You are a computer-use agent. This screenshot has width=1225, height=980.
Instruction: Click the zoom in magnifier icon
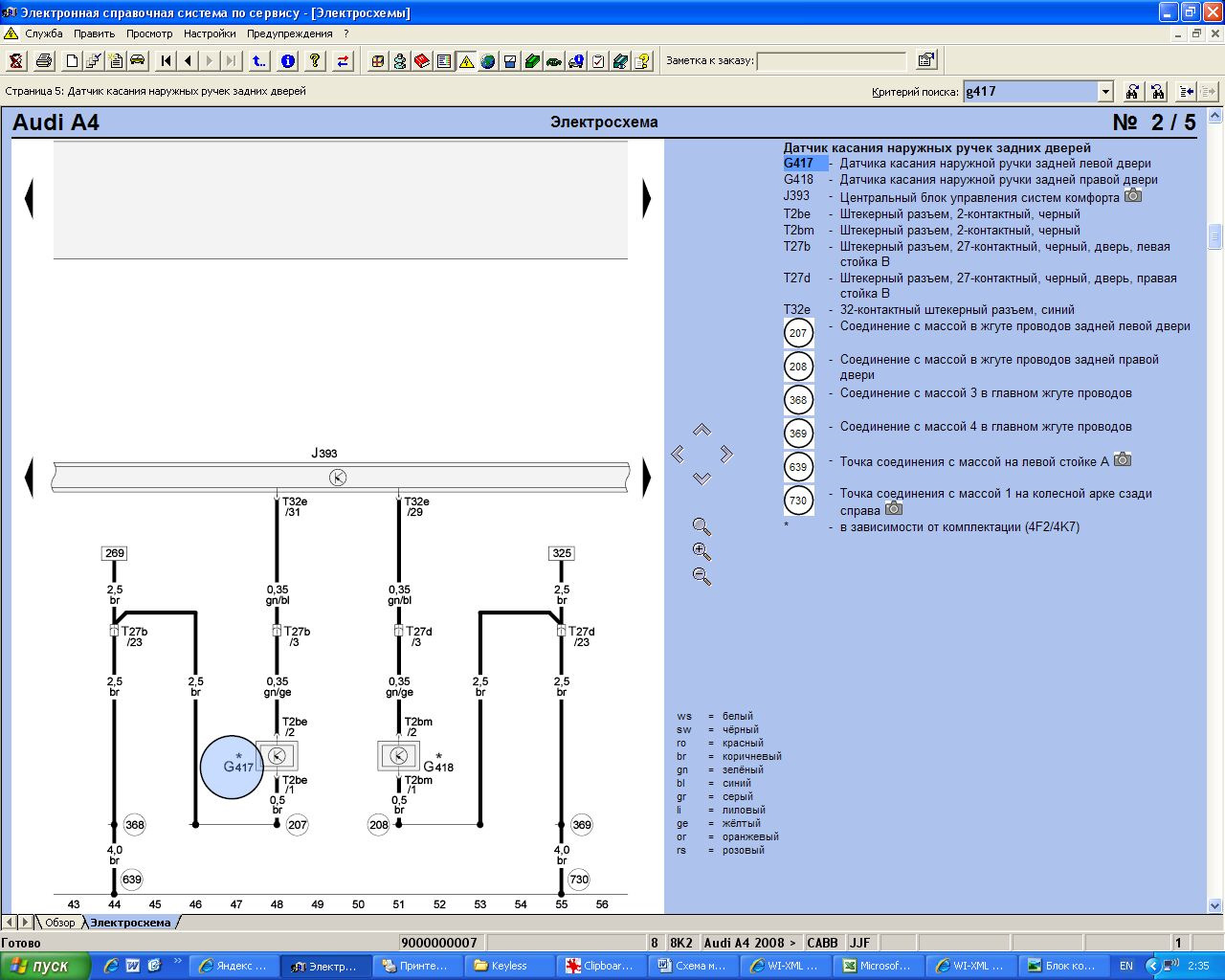coord(702,552)
